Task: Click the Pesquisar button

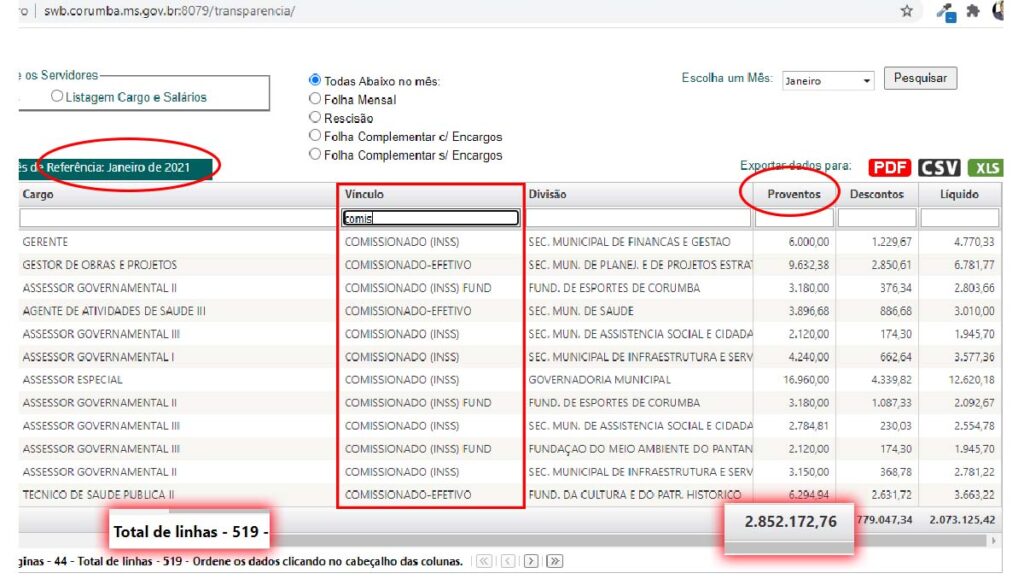Action: pos(920,78)
